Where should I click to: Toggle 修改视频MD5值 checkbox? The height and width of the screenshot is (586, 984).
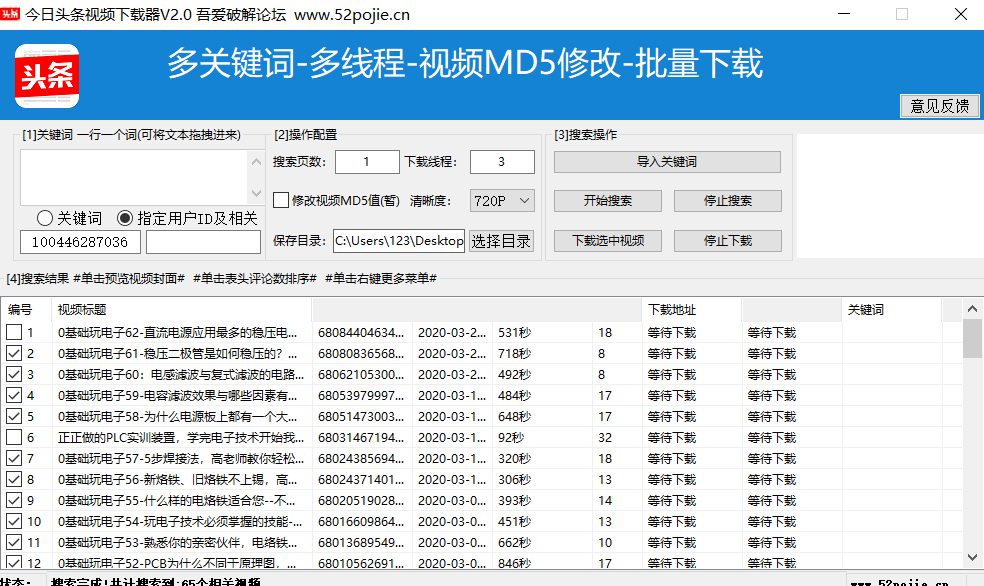281,200
